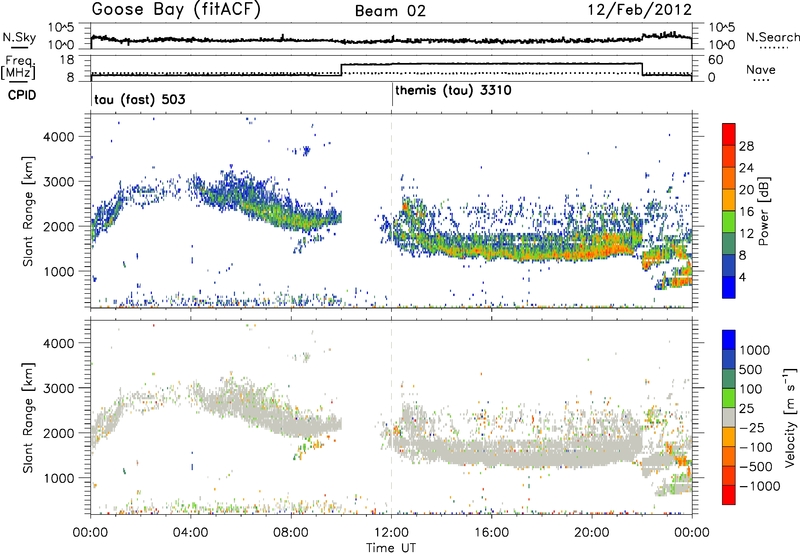
Task: Pick the light green 12–16 dB Power swatch
Action: point(729,222)
